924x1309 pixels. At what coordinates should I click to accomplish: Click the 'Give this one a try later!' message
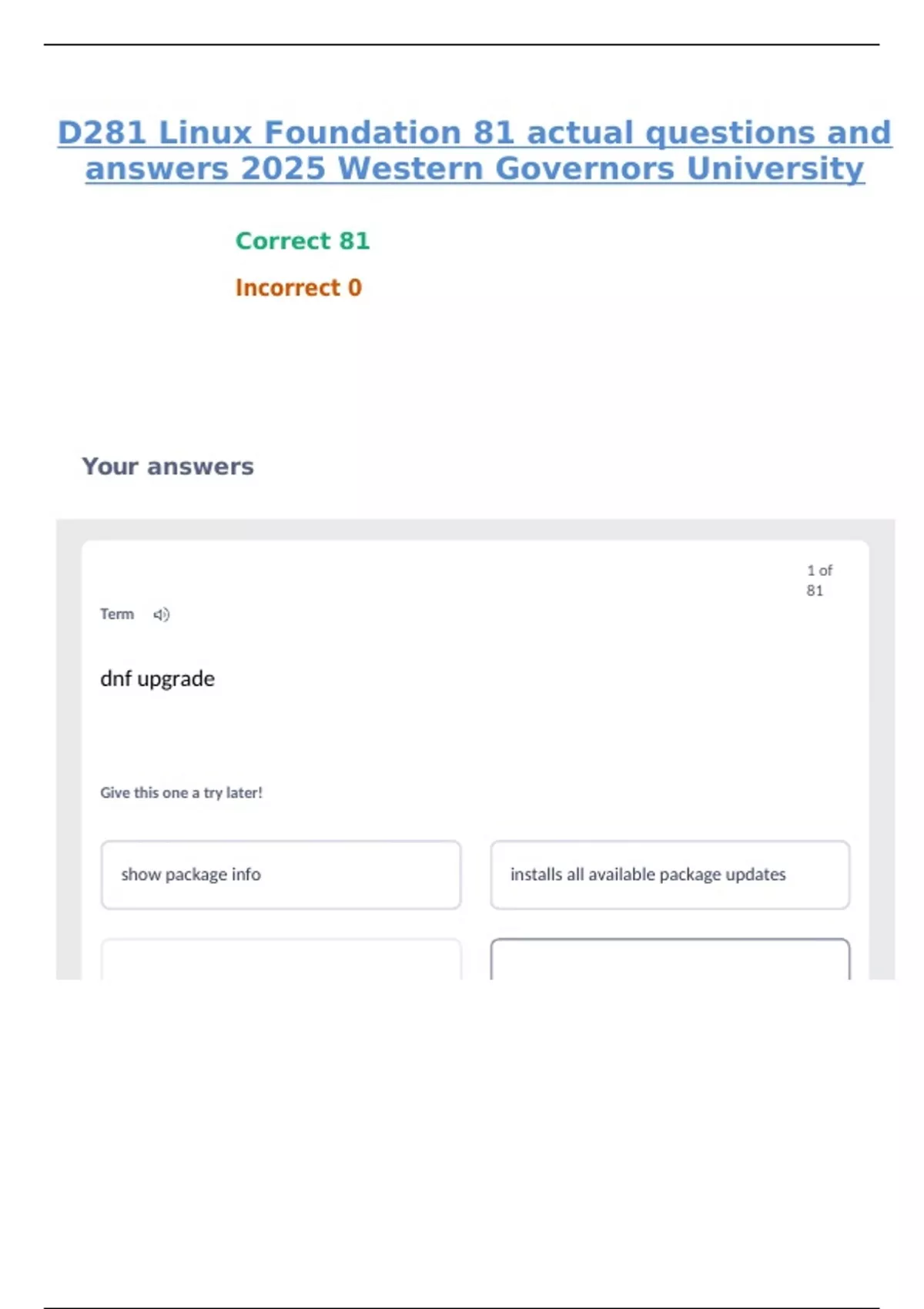182,793
